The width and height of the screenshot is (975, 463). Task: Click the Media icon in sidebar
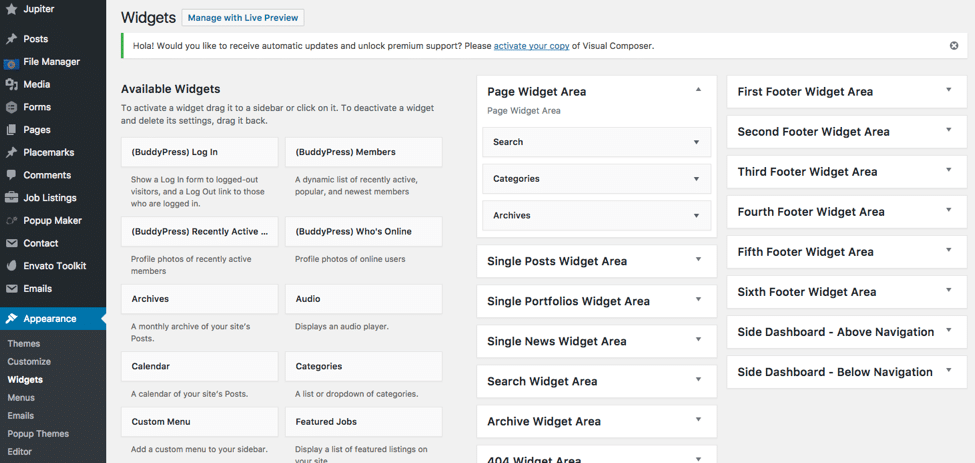[12, 85]
